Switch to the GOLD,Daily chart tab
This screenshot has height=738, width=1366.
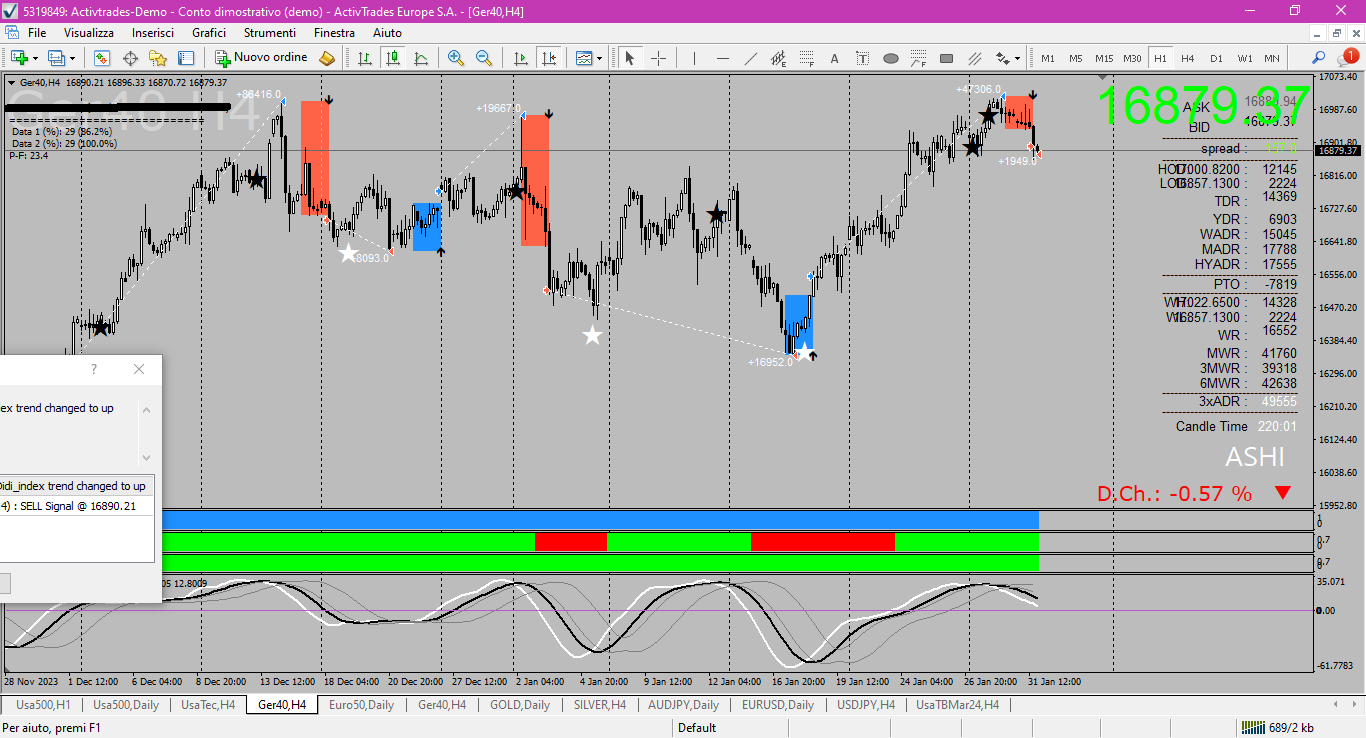pos(519,705)
